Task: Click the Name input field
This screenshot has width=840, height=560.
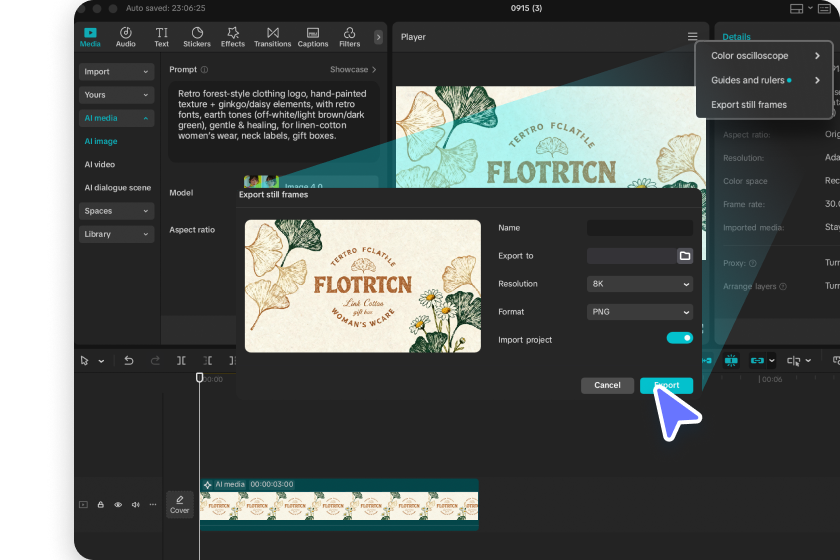Action: 640,228
